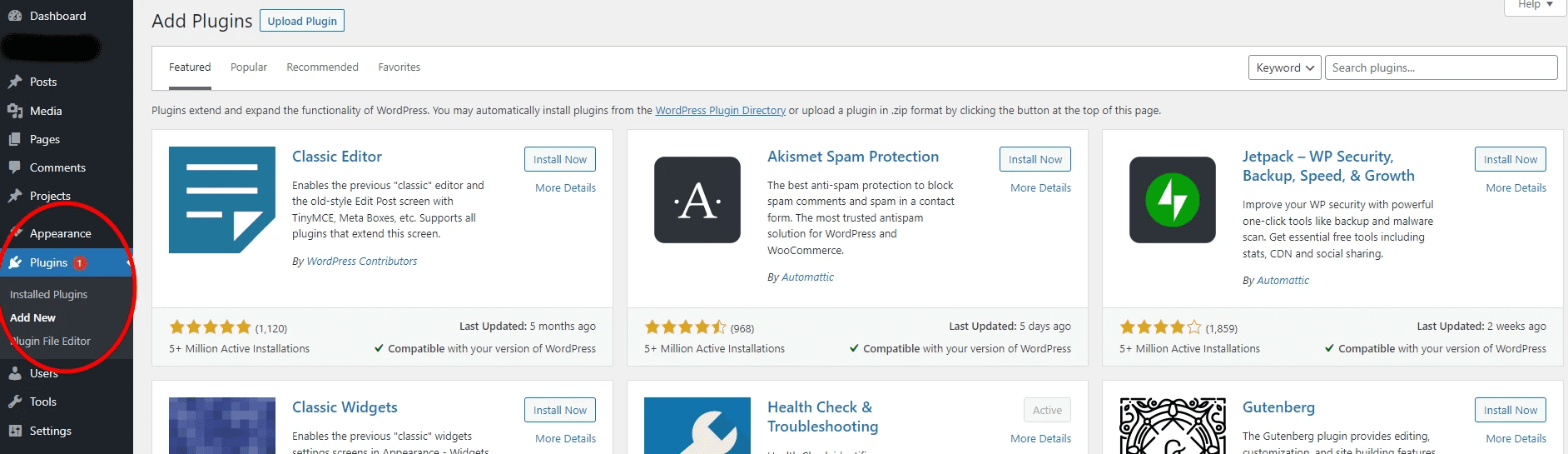Screen dimensions: 1568x454
Task: Open the Dashboard gauge icon
Action: tap(15, 16)
